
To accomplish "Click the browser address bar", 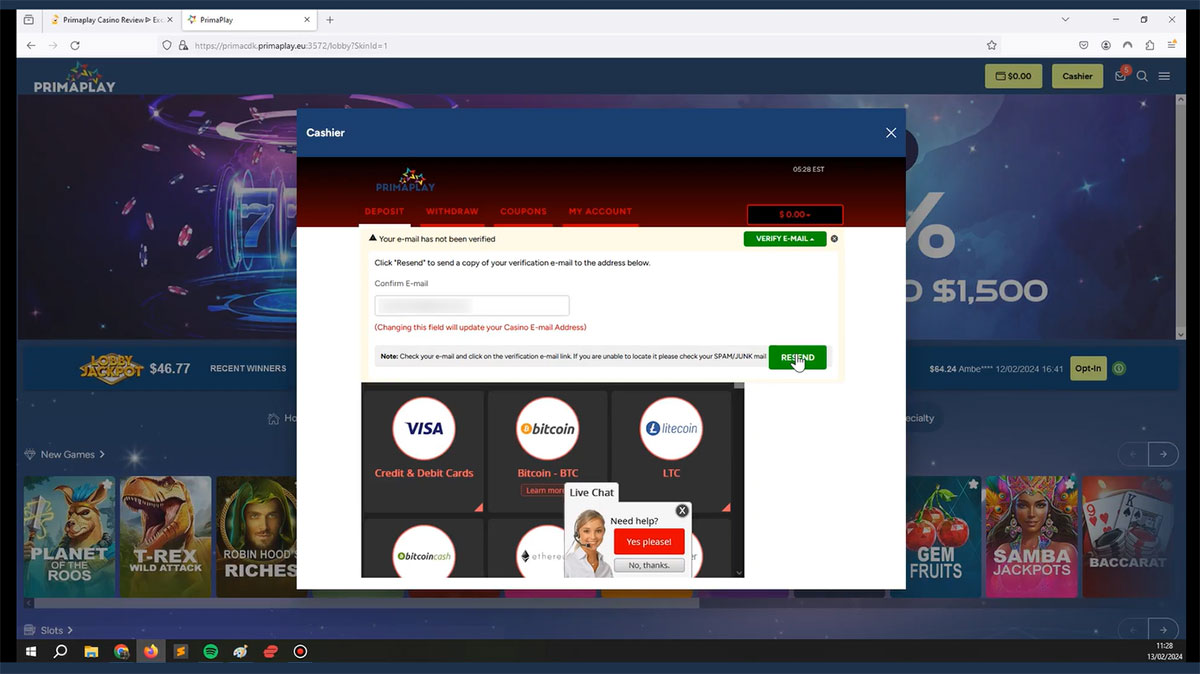I will click(x=580, y=45).
